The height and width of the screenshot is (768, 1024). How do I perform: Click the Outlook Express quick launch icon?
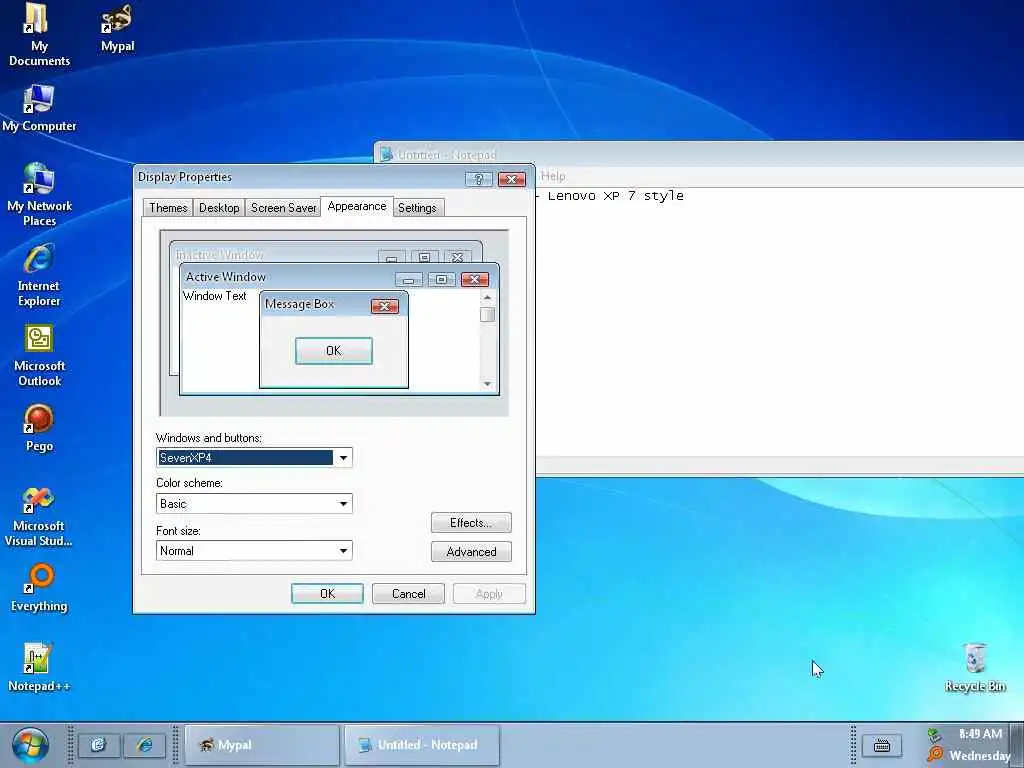point(99,744)
